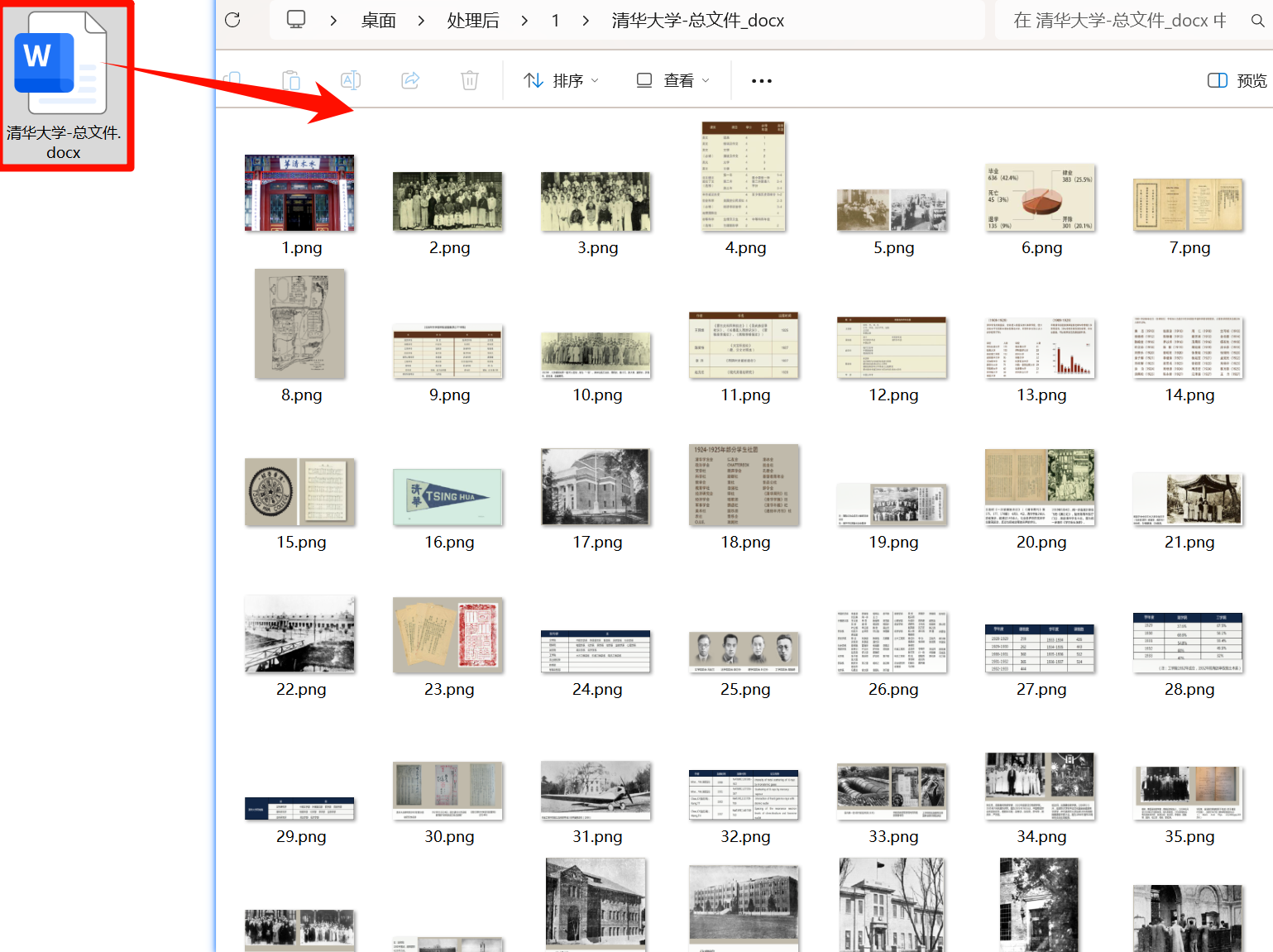Select the Rename icon in the toolbar
This screenshot has width=1273, height=952.
tap(350, 80)
